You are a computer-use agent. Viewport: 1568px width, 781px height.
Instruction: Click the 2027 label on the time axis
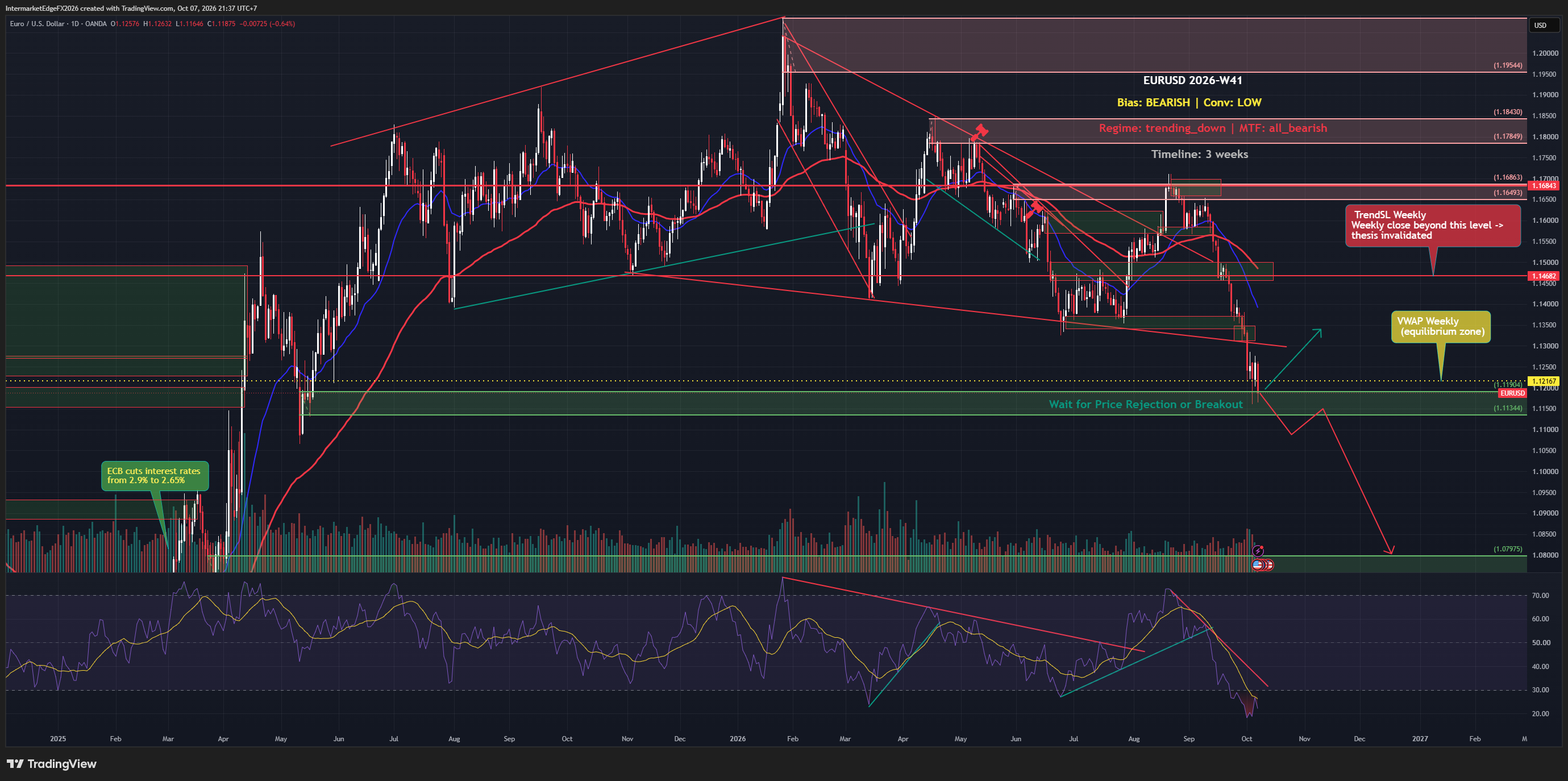(1420, 738)
